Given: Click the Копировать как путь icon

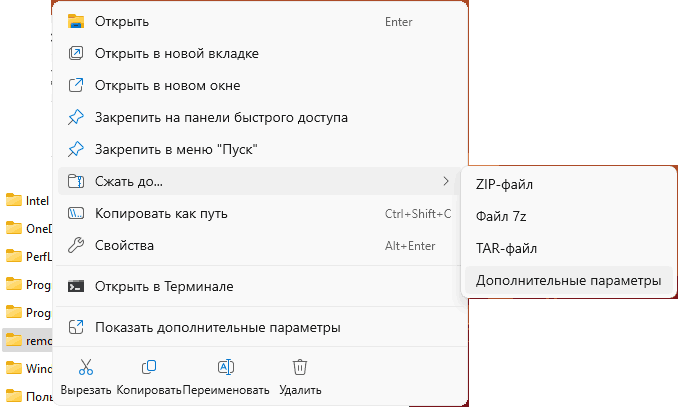Looking at the screenshot, I should click(x=76, y=213).
